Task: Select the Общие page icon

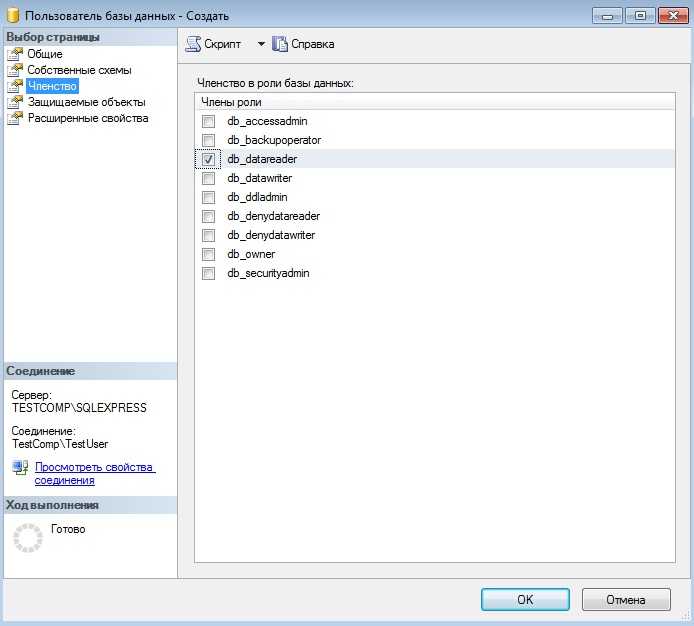Action: tap(14, 54)
